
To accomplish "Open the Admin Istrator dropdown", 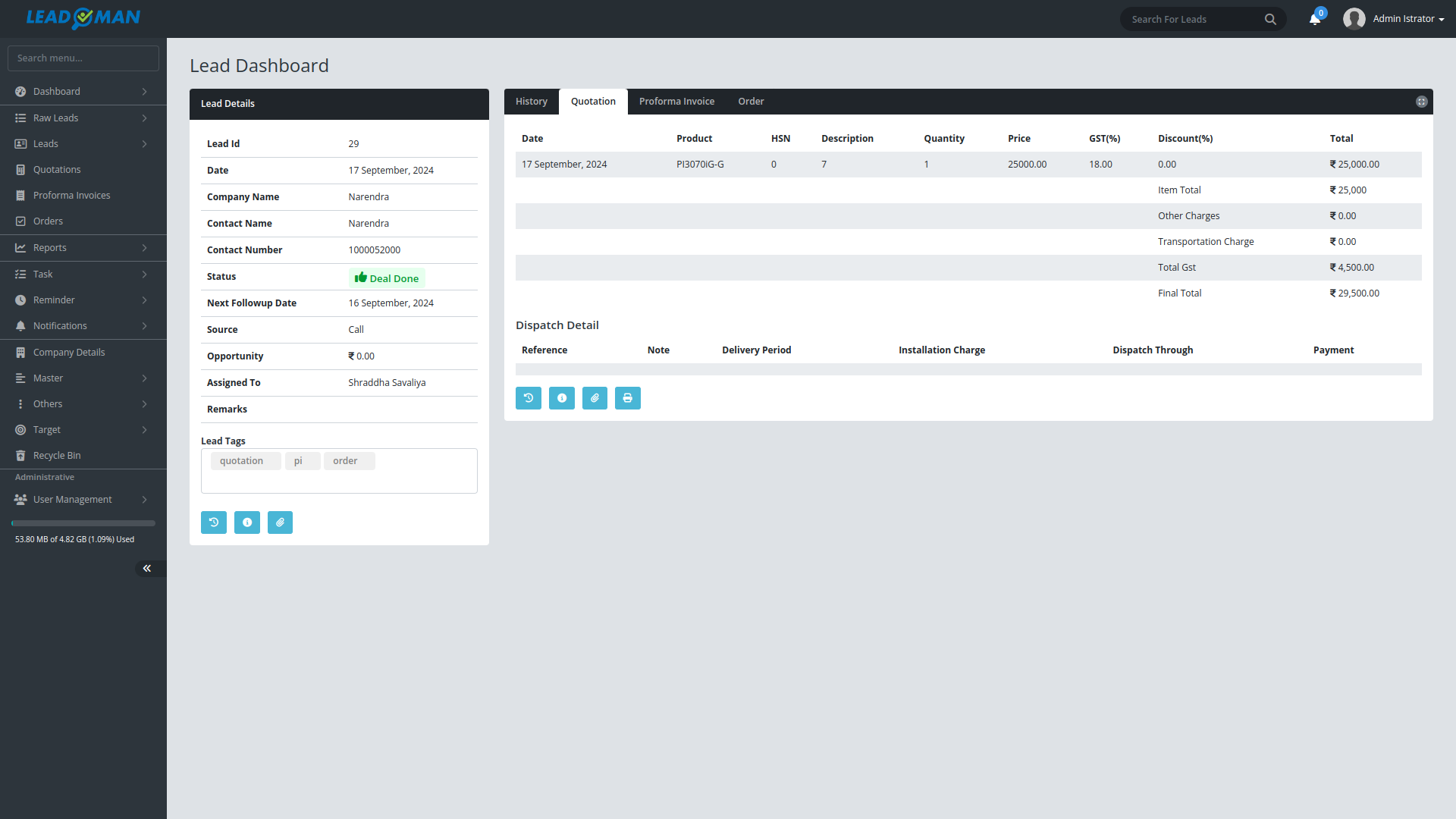I will point(1408,19).
